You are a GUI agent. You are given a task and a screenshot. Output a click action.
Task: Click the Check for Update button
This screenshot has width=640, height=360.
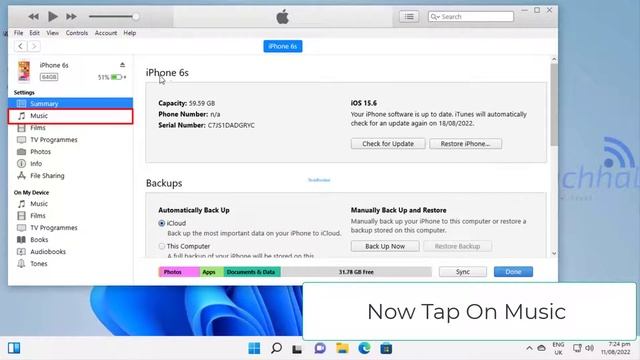tap(388, 144)
